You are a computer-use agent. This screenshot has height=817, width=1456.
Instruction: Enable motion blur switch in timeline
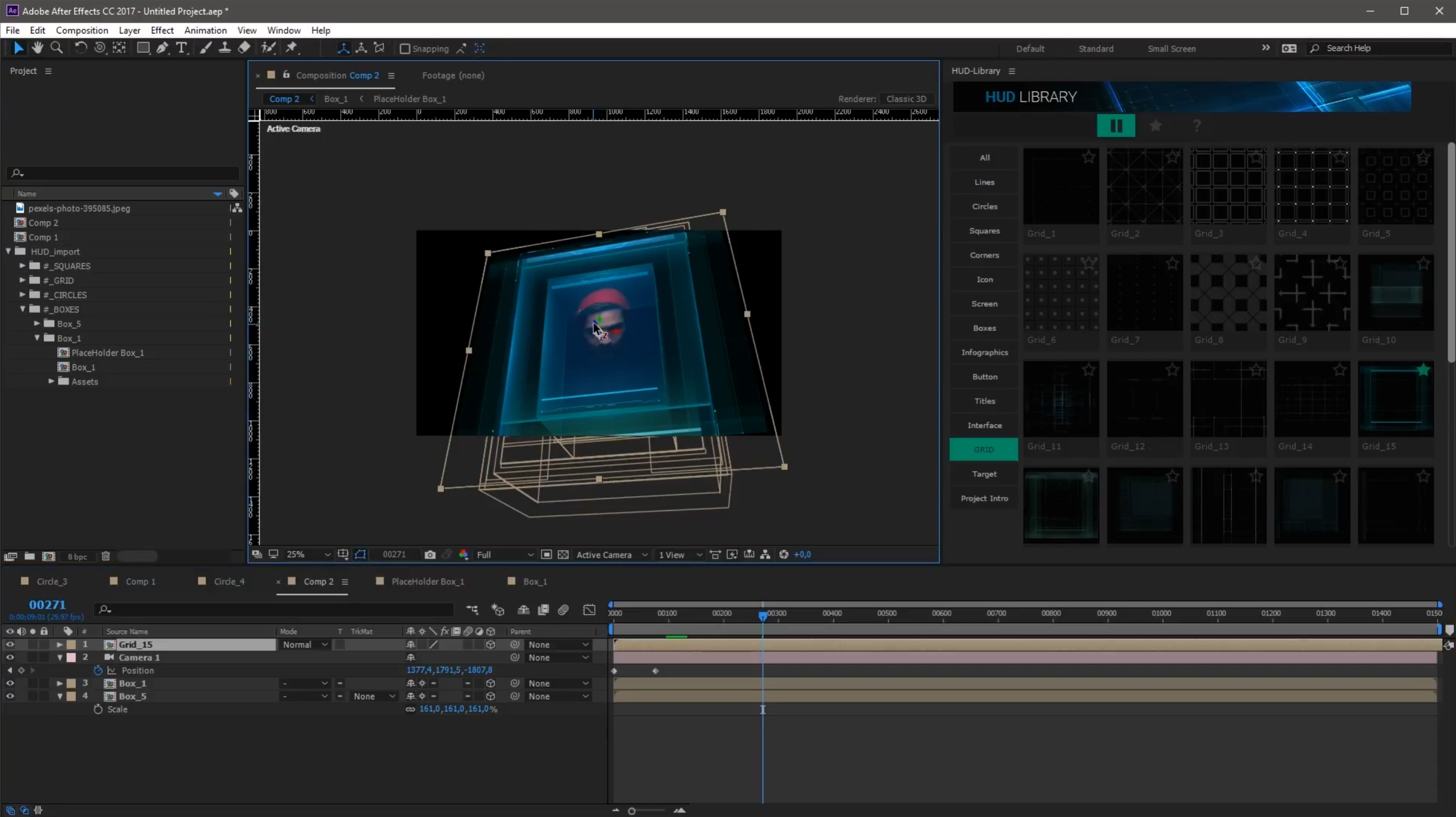click(x=563, y=609)
